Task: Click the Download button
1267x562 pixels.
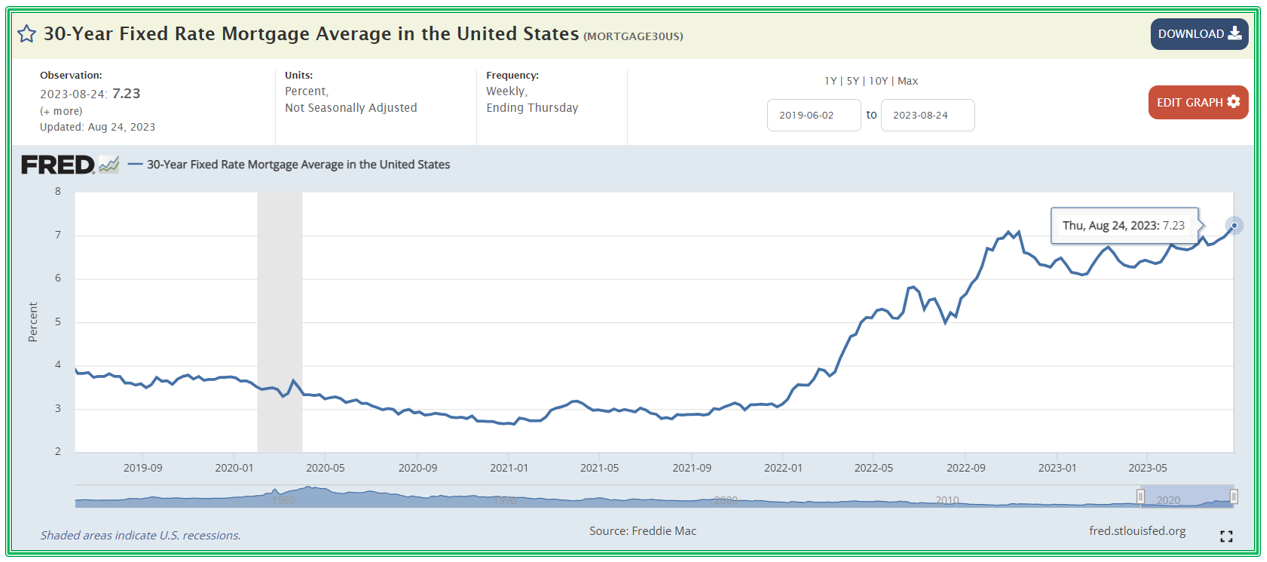Action: click(1199, 34)
